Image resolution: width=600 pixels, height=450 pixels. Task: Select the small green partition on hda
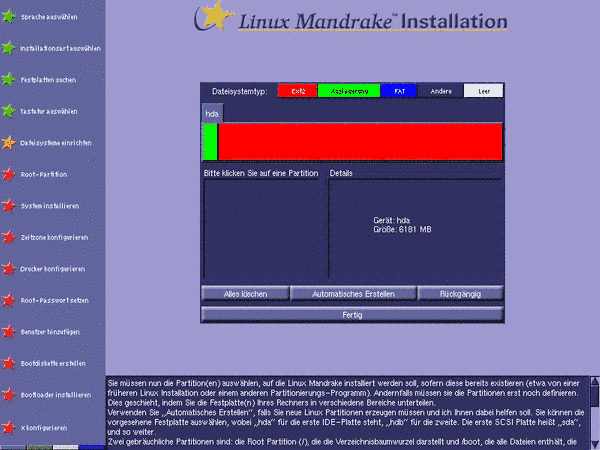point(210,141)
